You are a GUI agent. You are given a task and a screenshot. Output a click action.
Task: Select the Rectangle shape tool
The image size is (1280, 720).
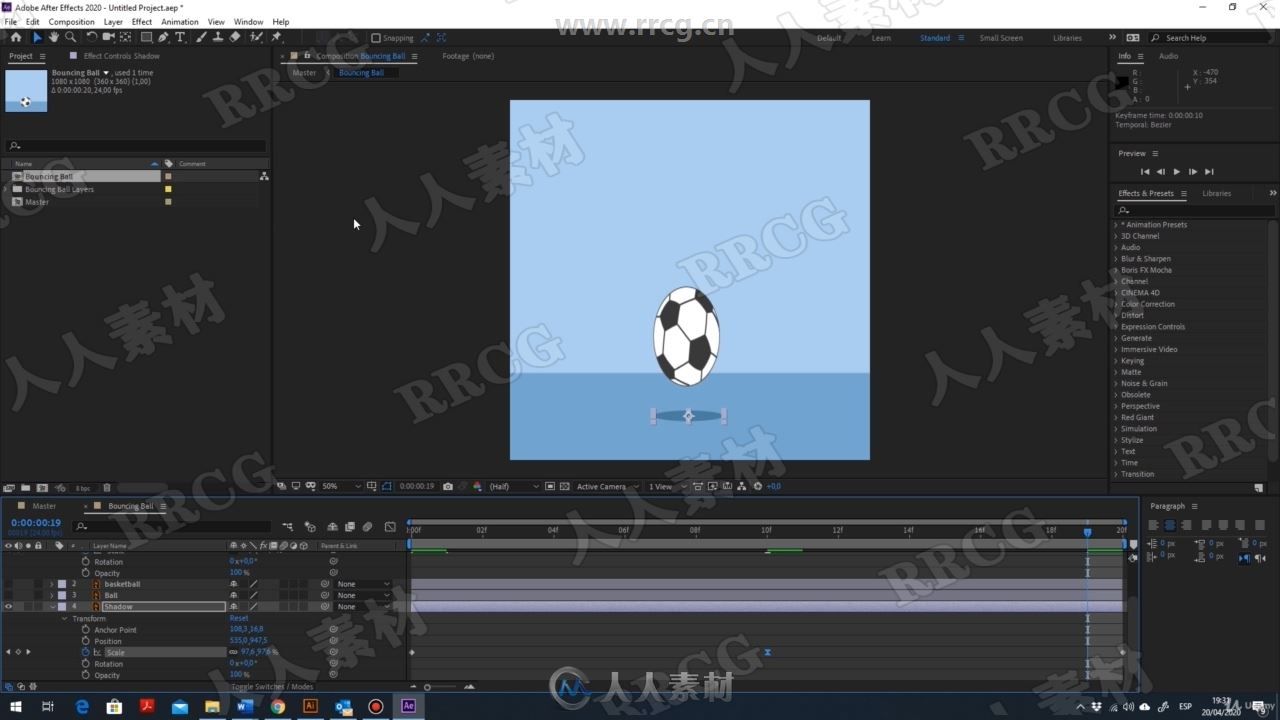point(146,37)
